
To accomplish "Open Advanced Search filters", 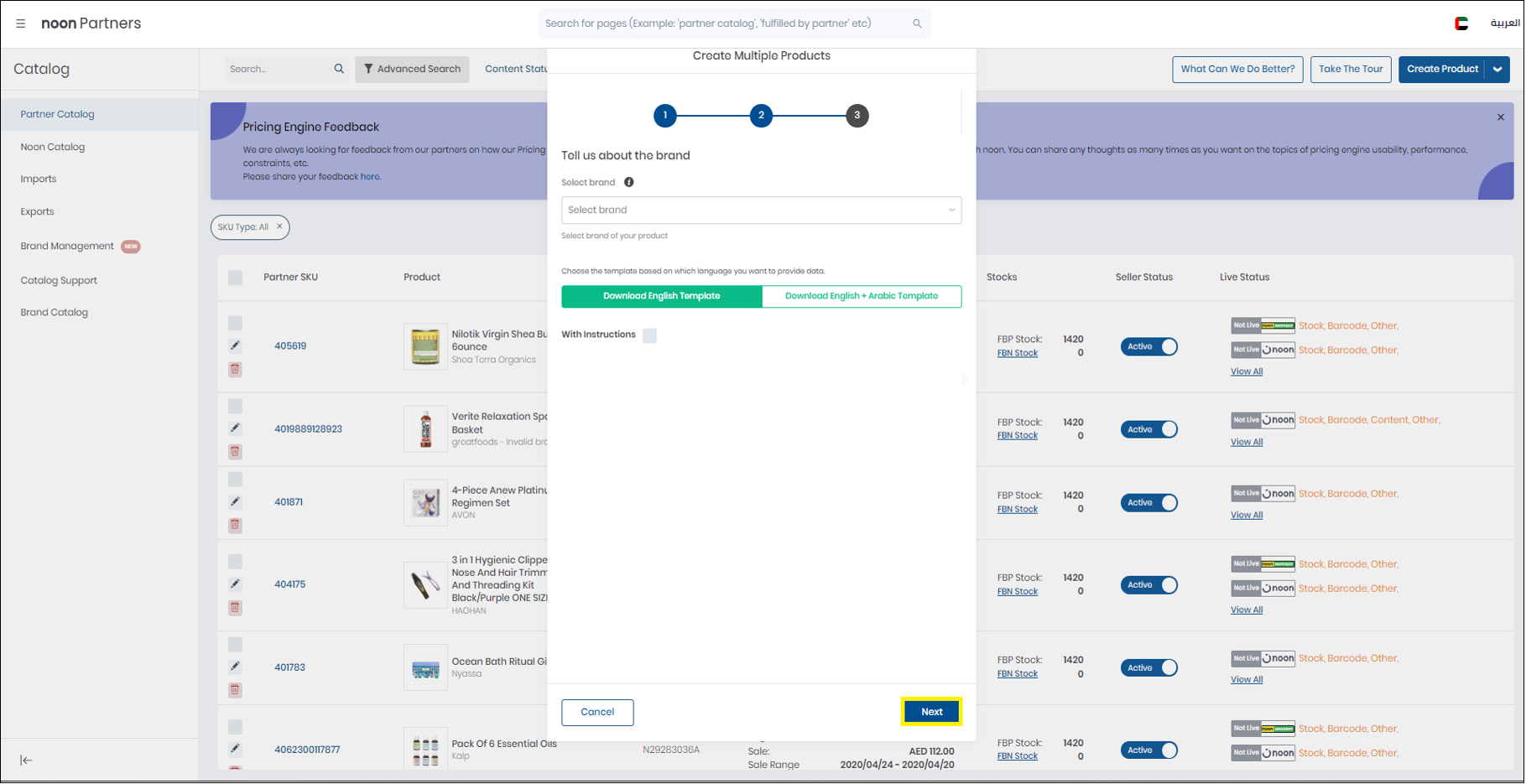I will pos(412,70).
